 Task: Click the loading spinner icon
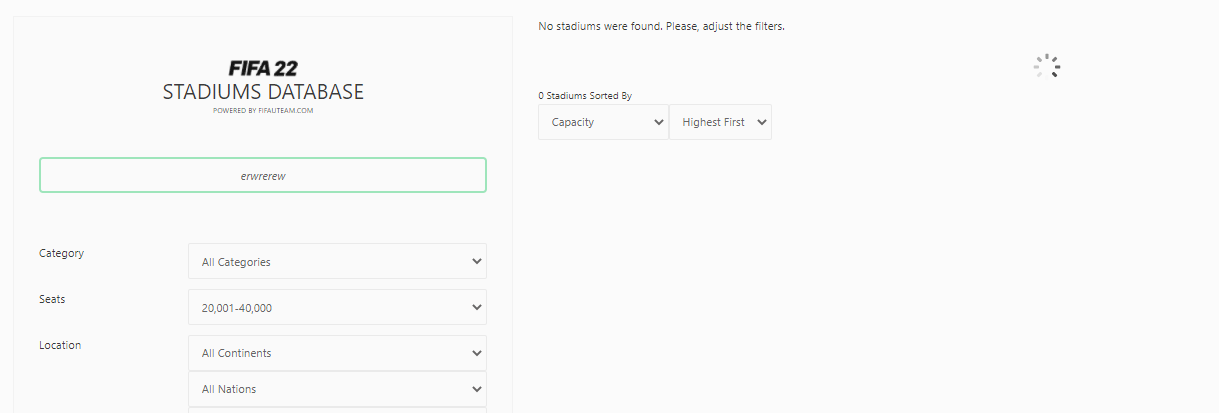point(1047,67)
